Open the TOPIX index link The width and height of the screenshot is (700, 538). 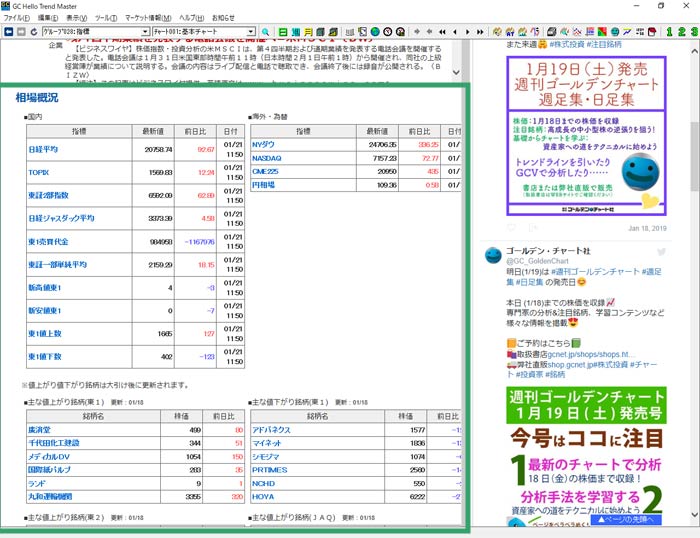point(39,172)
